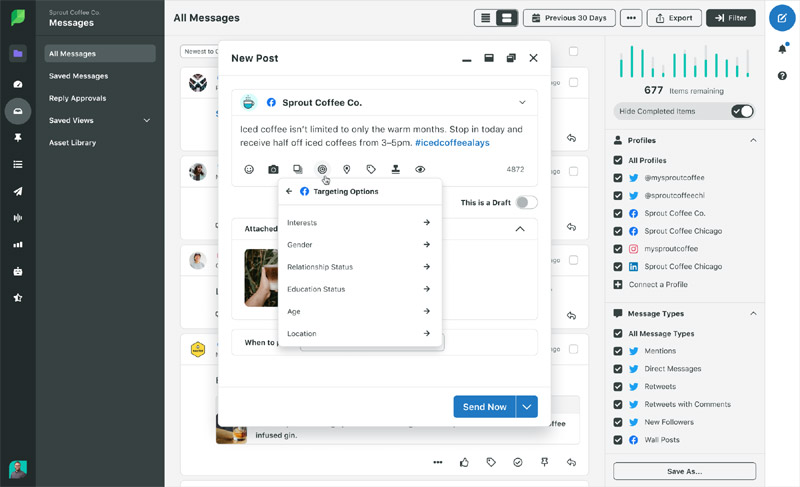
Task: Select the approval stamp icon in the composer
Action: tap(395, 169)
